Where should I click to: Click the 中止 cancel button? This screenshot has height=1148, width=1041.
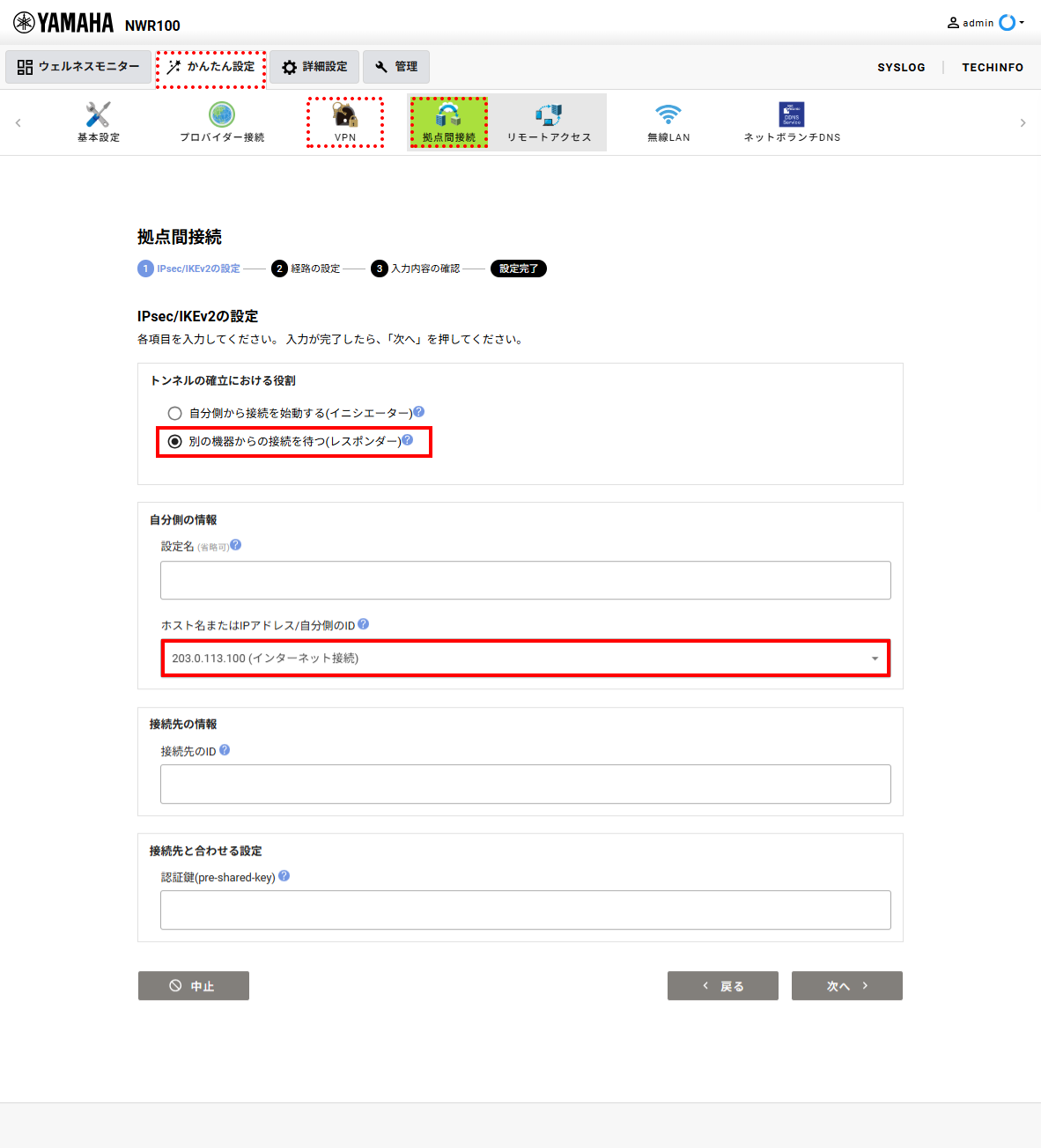tap(194, 986)
